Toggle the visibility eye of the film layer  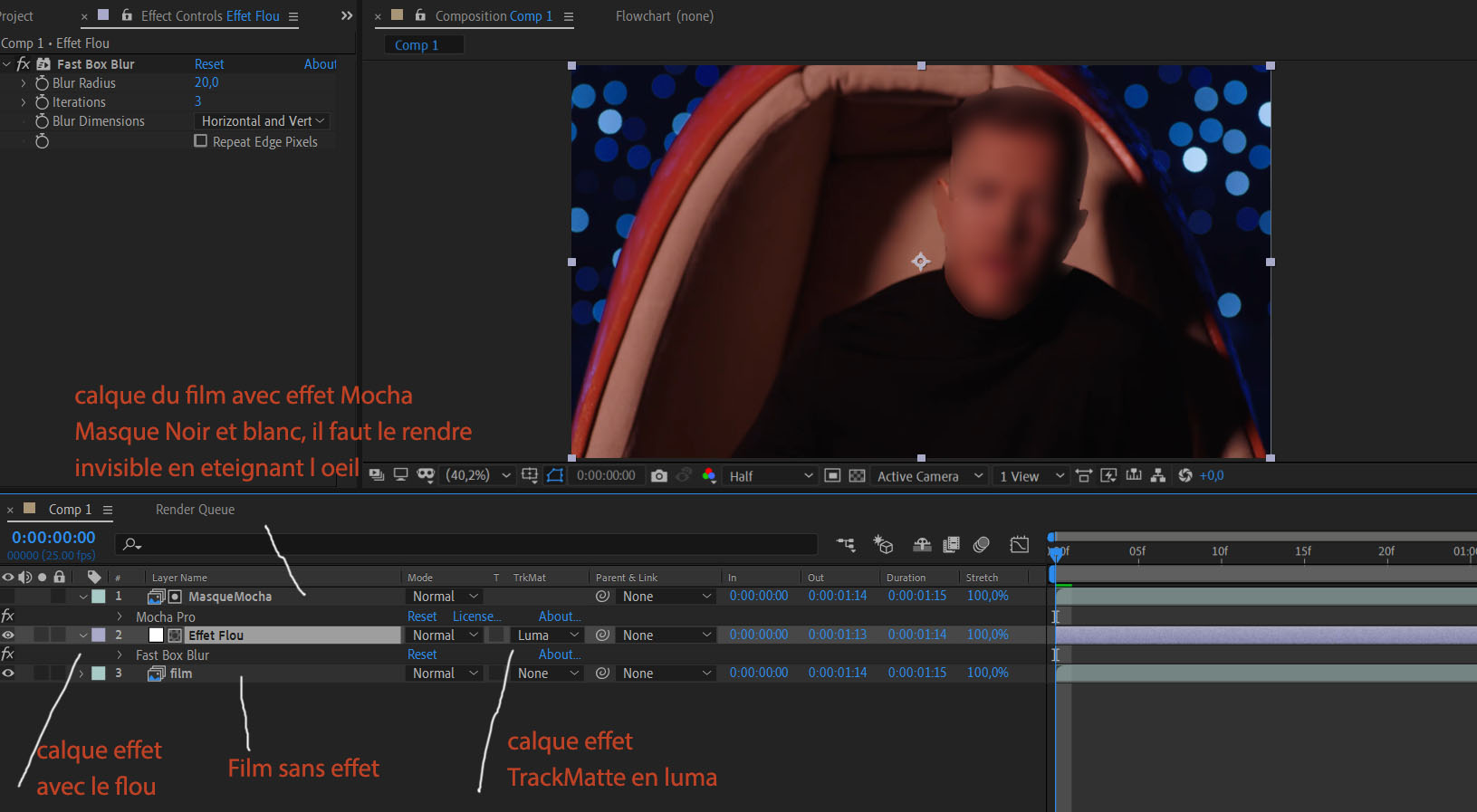8,673
